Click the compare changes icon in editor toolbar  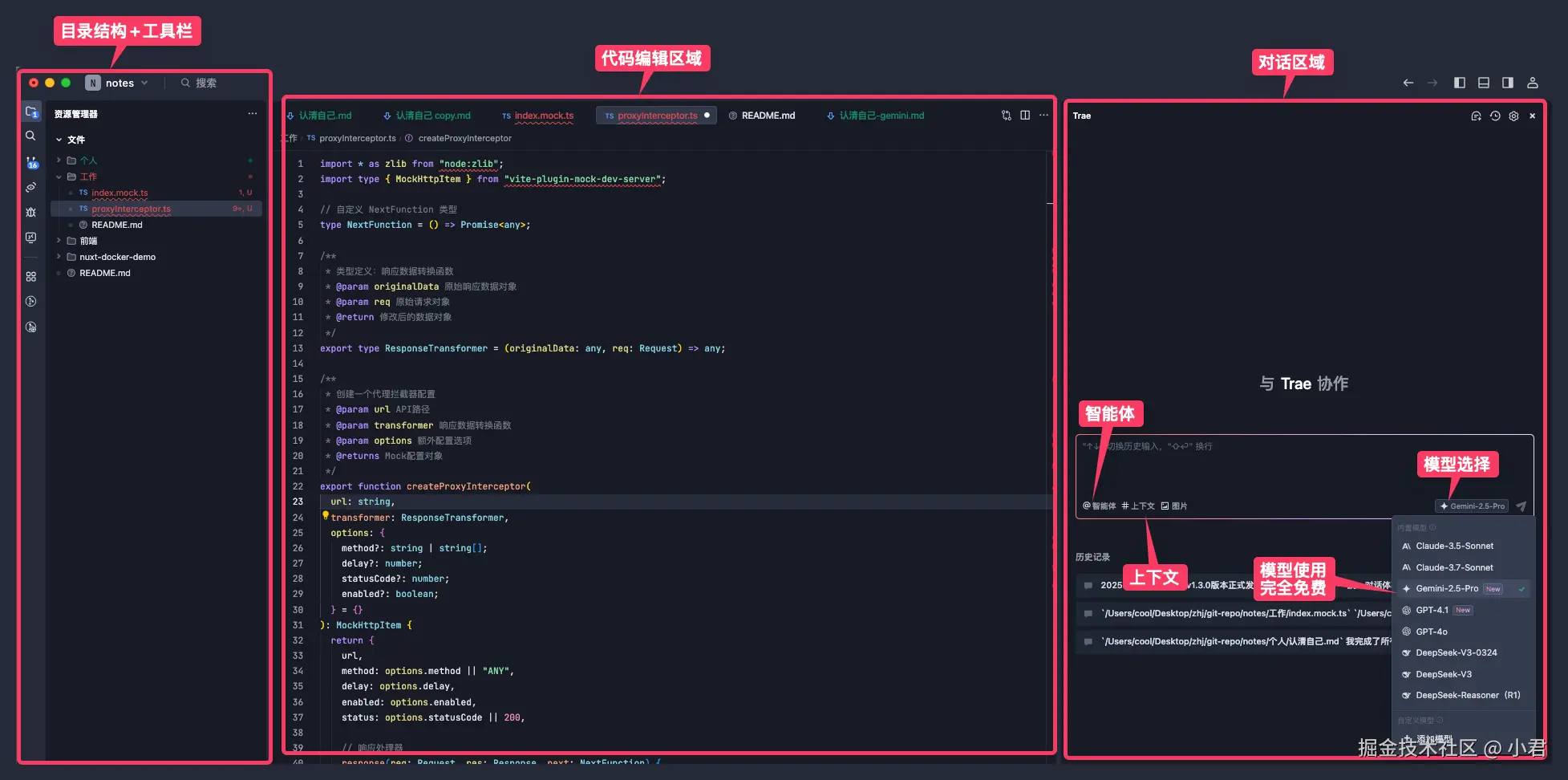click(1007, 116)
